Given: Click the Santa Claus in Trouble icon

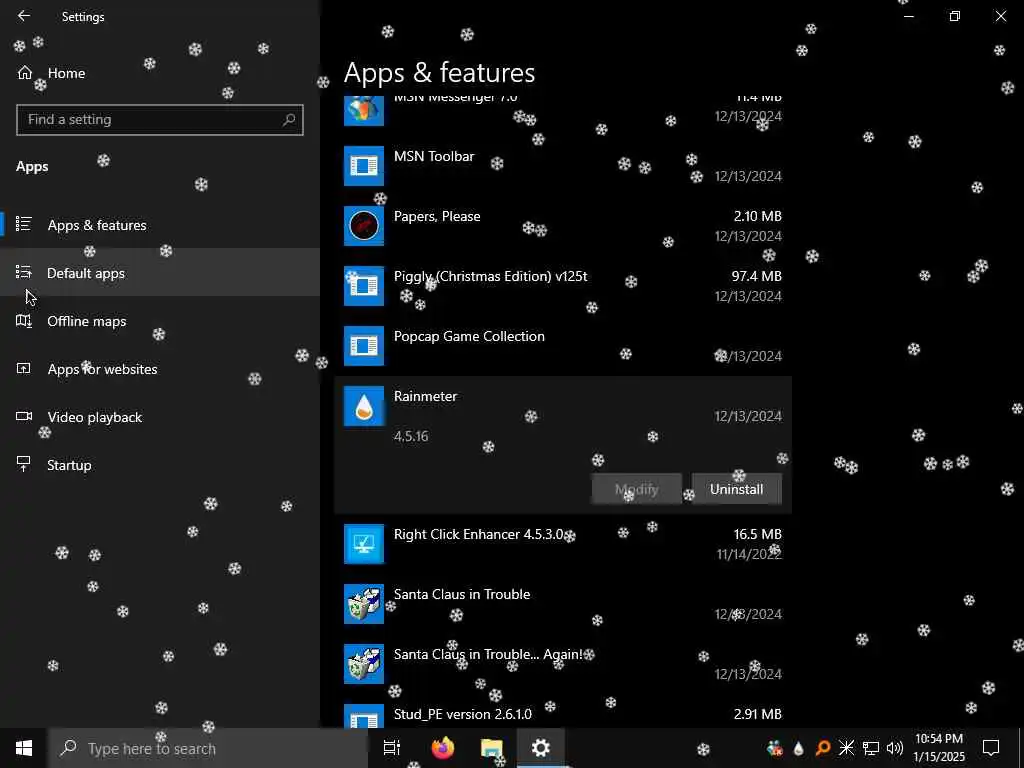Looking at the screenshot, I should pos(364,604).
